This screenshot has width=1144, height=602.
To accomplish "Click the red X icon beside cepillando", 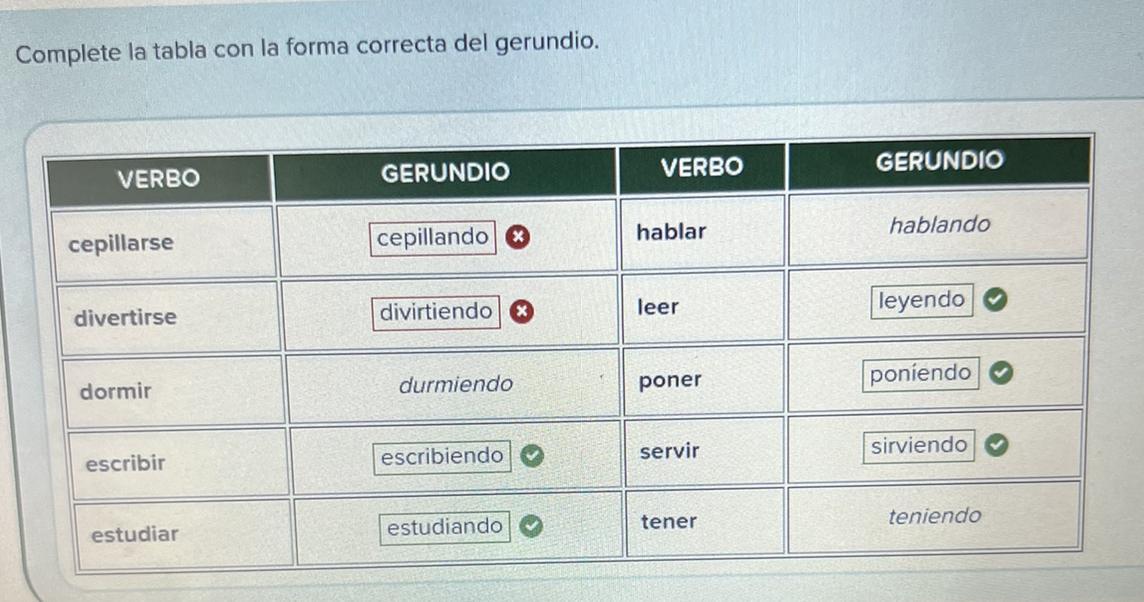I will (x=518, y=237).
